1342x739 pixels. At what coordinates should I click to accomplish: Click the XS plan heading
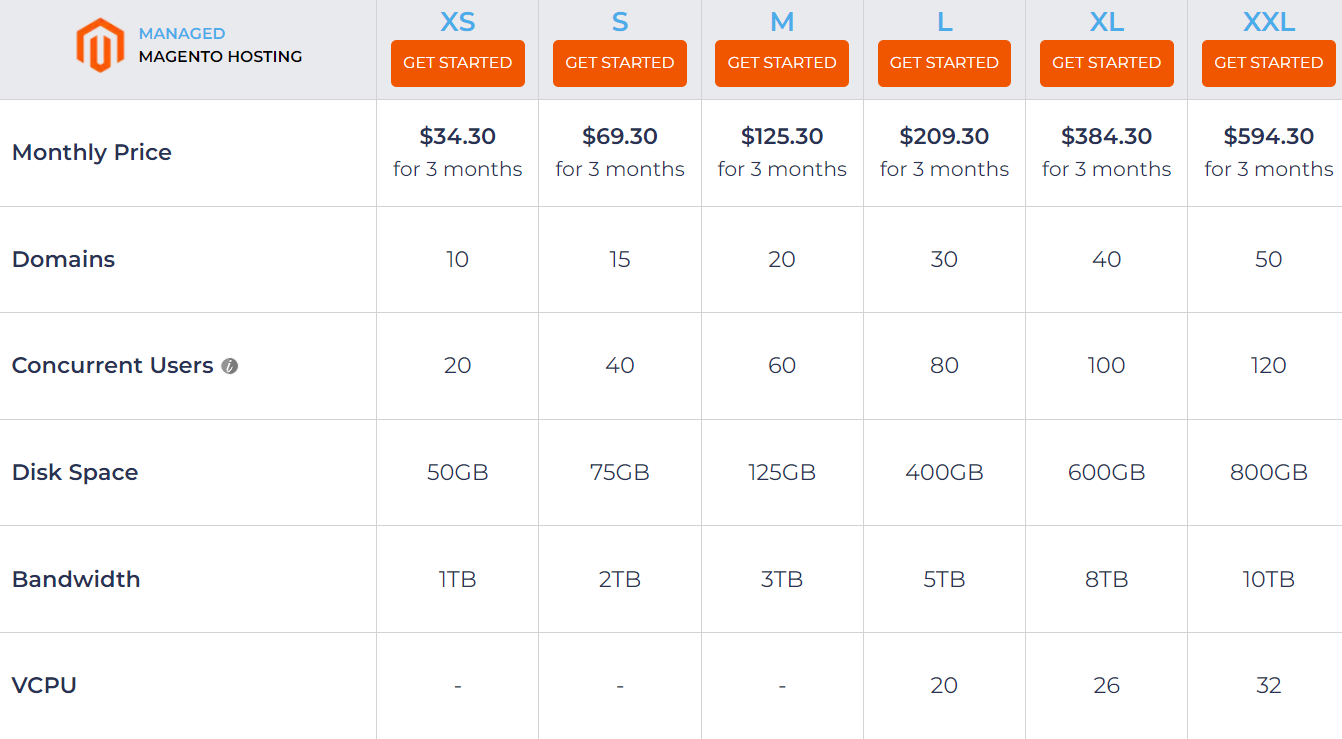tap(457, 21)
